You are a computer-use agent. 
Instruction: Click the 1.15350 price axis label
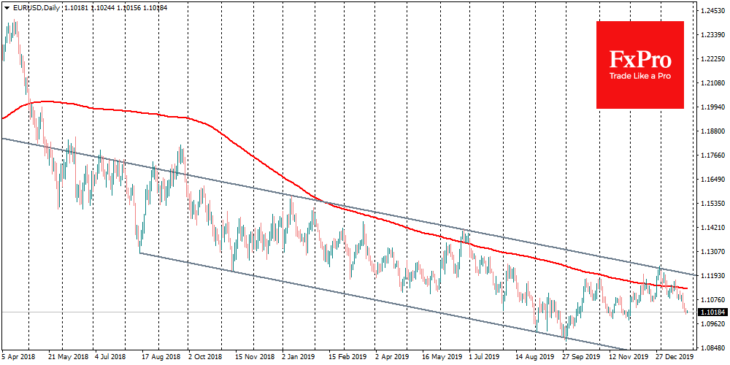(711, 203)
